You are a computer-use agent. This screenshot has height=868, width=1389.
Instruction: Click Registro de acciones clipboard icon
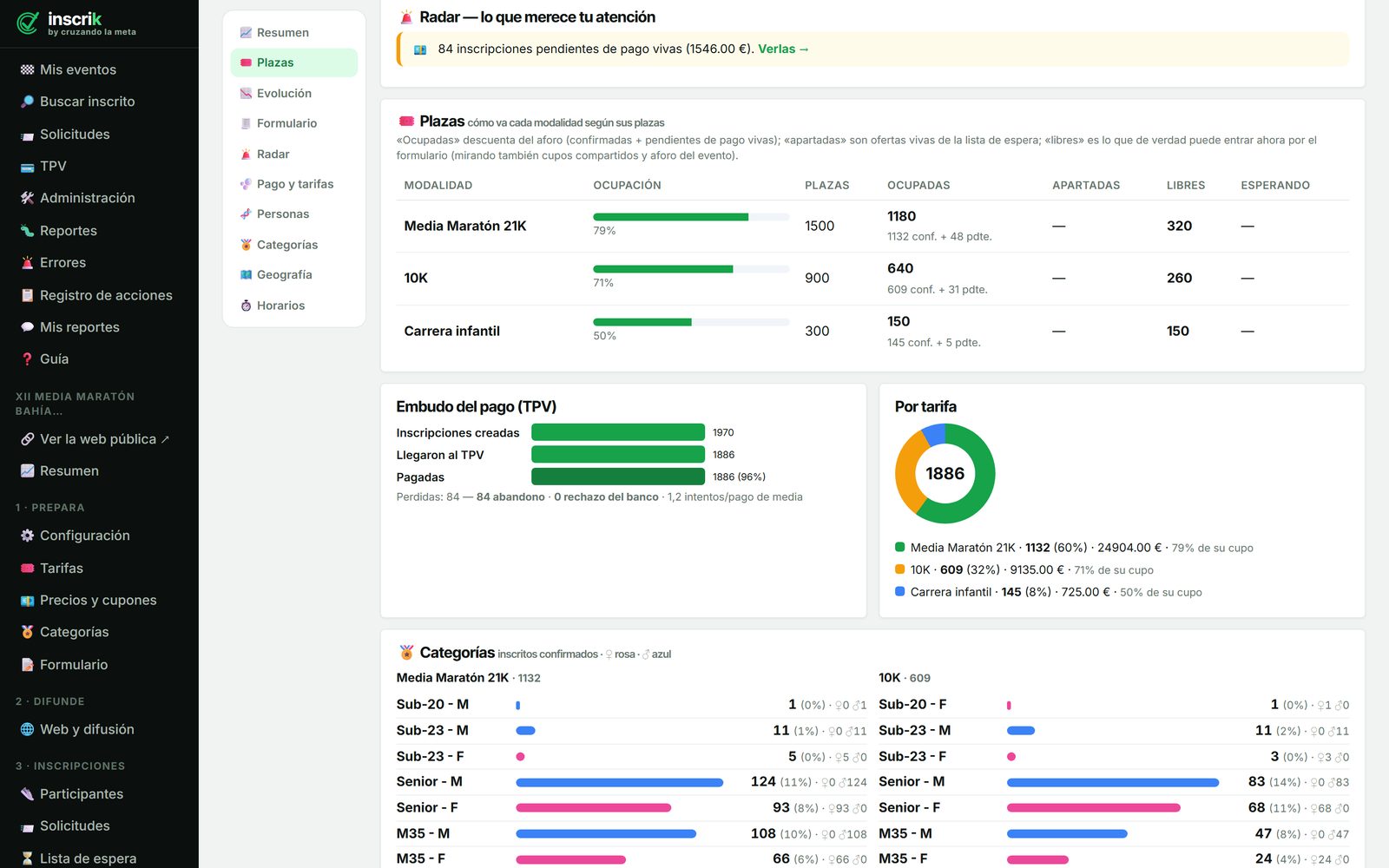27,295
